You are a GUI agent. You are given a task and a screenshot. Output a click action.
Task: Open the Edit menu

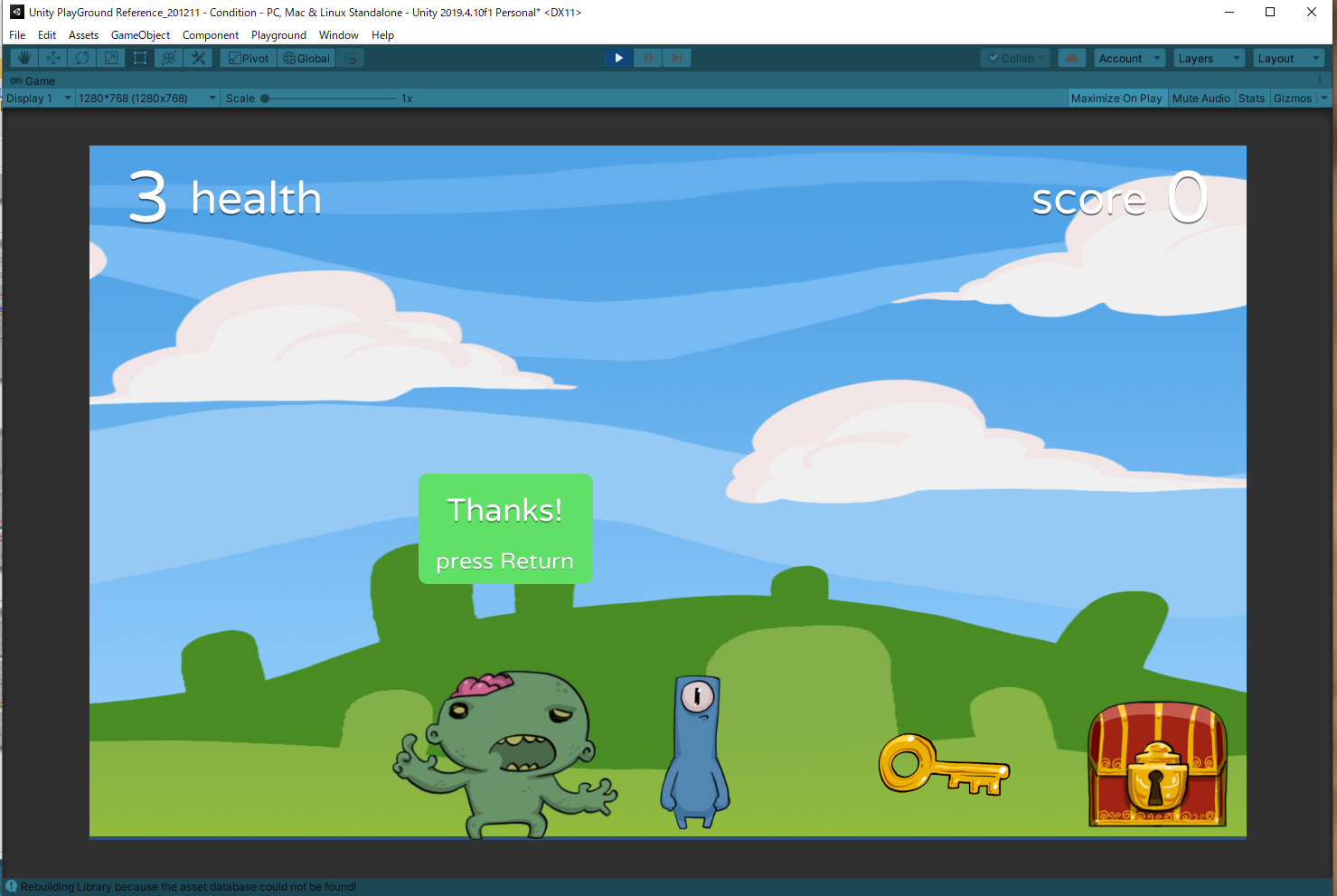tap(47, 35)
